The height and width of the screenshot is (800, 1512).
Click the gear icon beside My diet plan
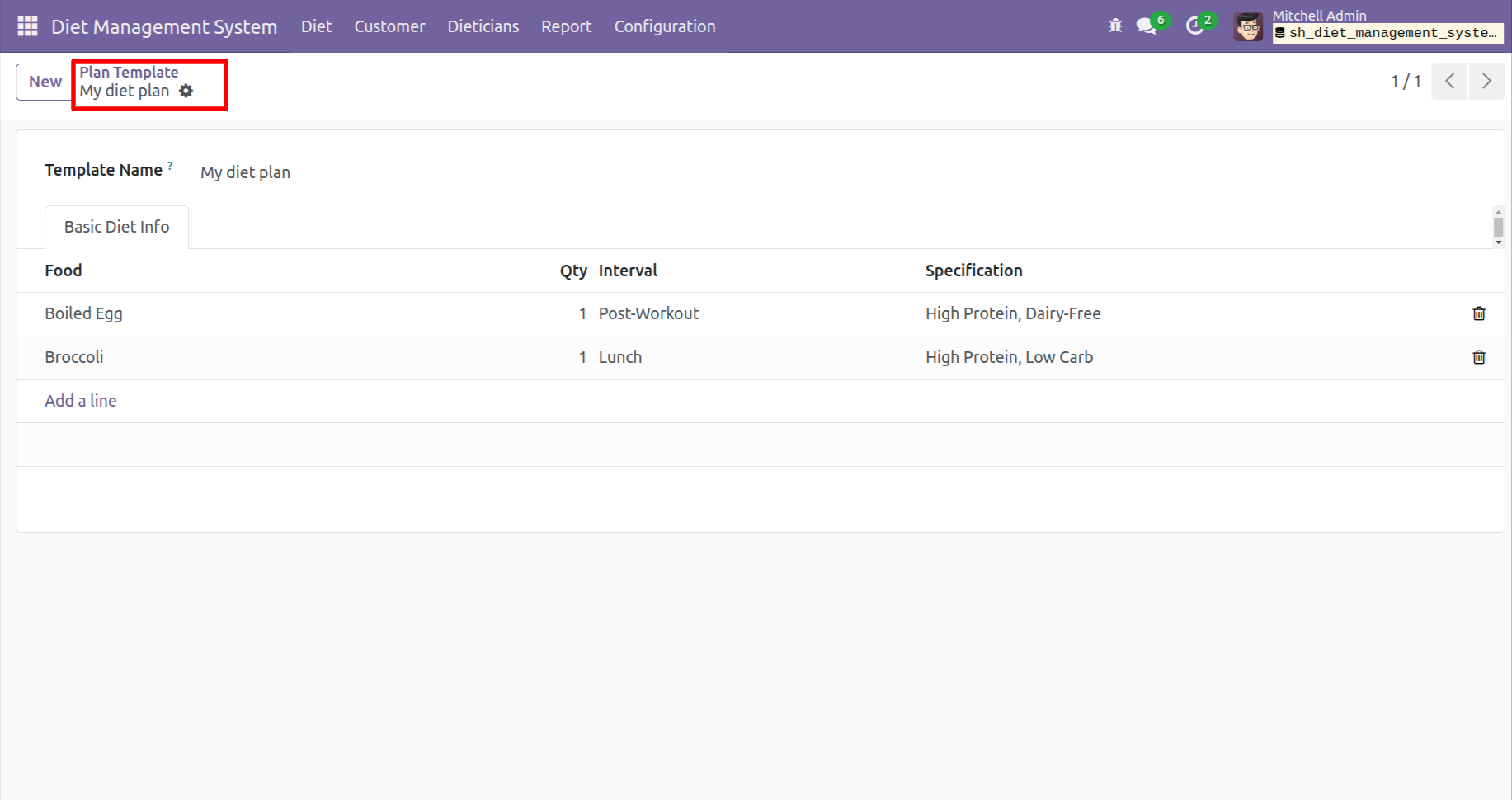[186, 92]
